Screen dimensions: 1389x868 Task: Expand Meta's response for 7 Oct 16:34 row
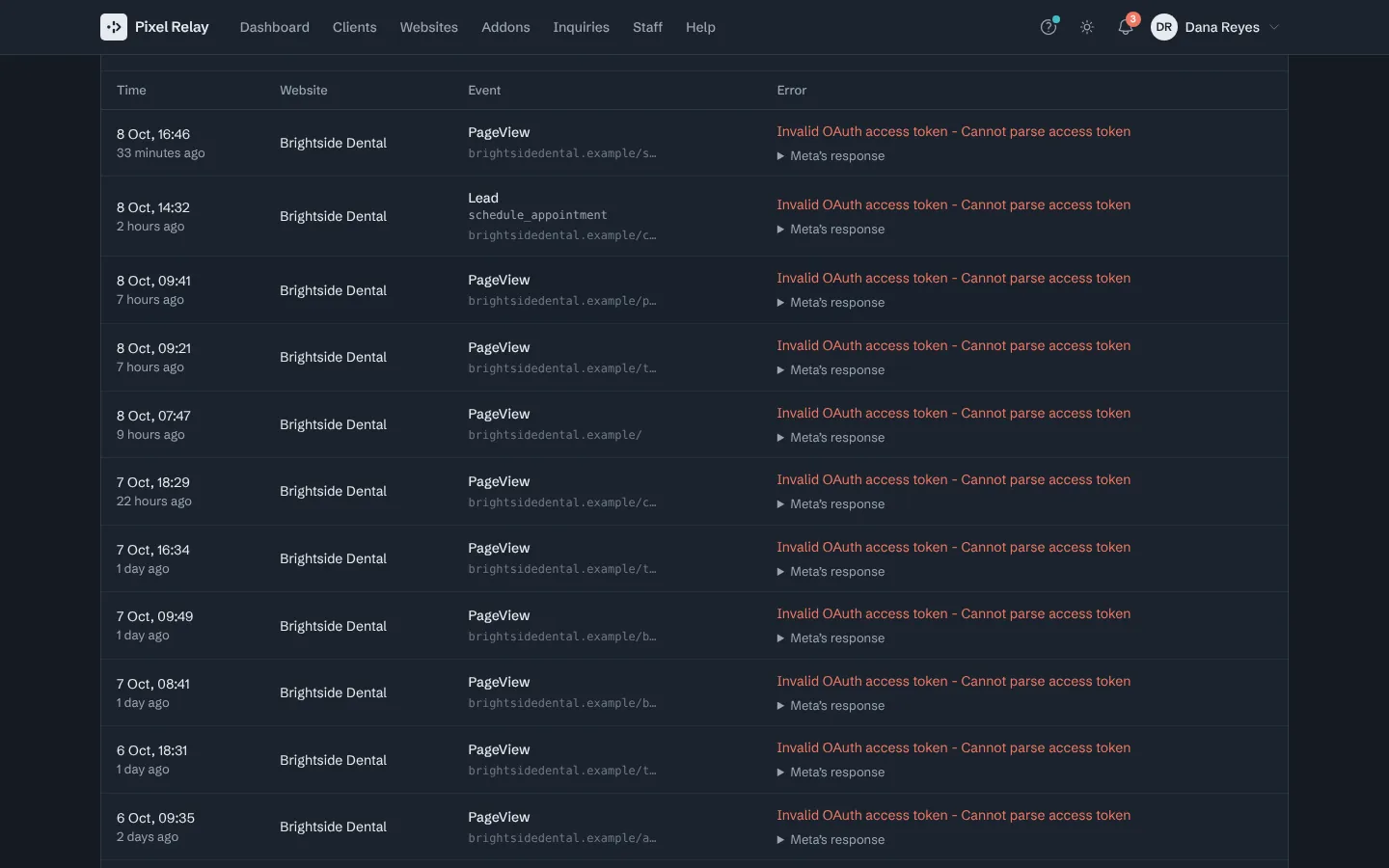point(831,572)
